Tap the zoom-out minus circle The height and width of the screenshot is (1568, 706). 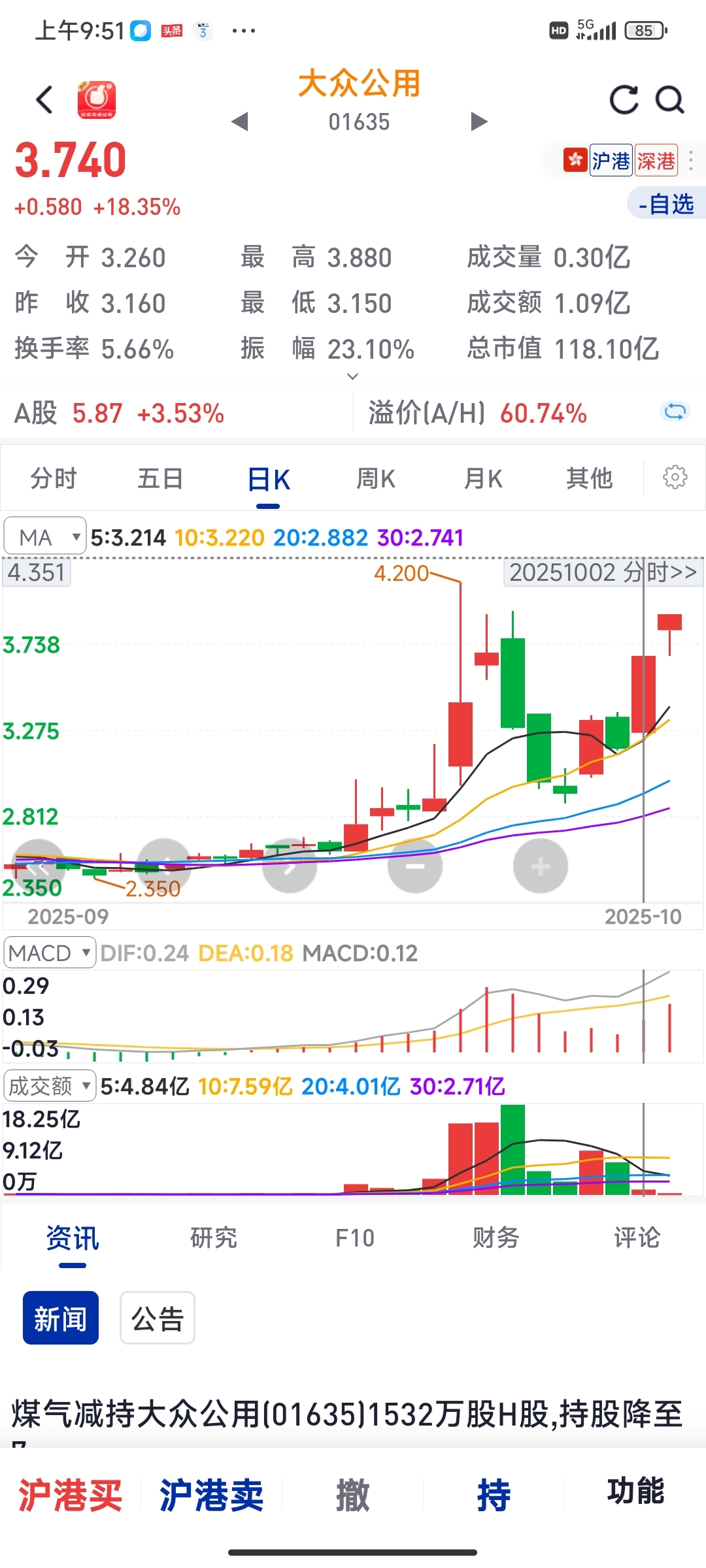[415, 866]
